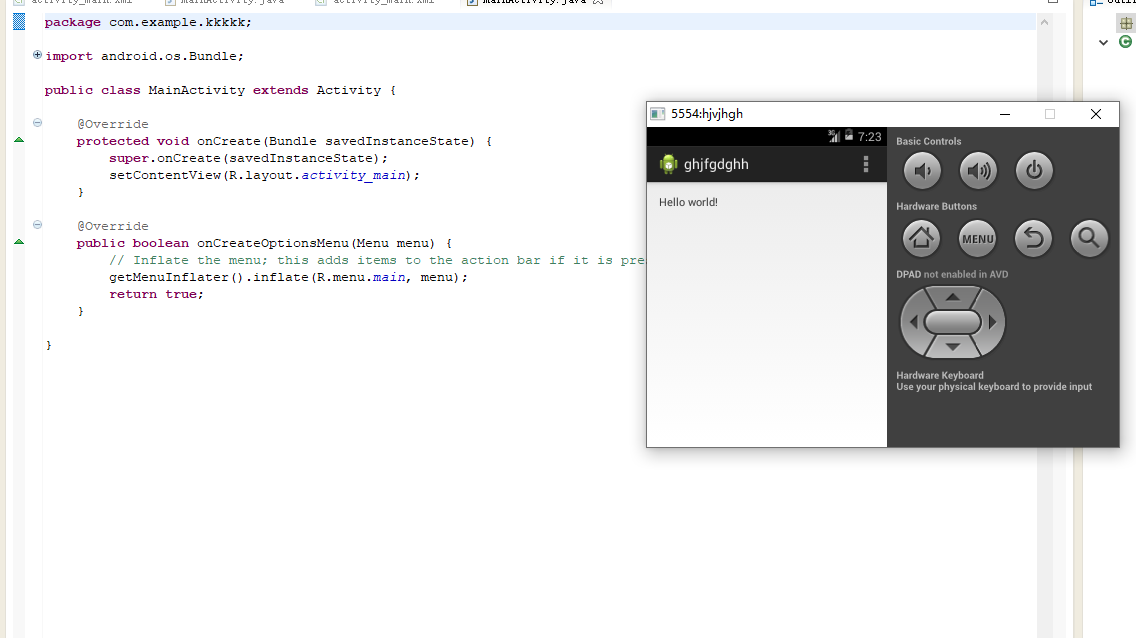Minimize the 5554:hjvjhgh emulator window
1136x638 pixels.
coord(1005,114)
